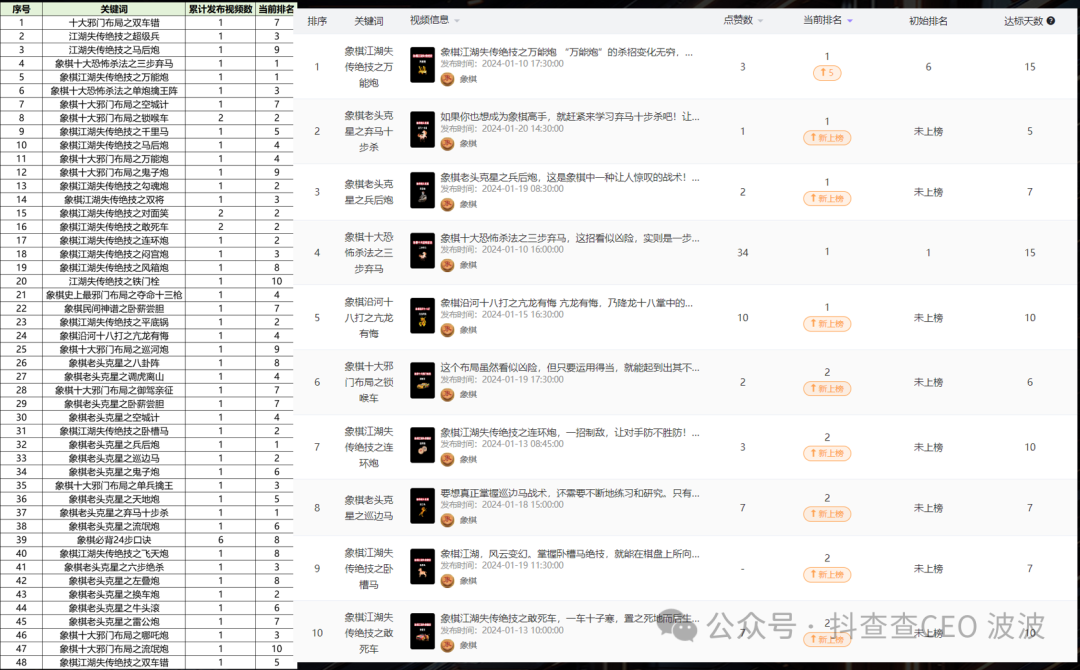Click the 象棋 avatar in the 万能炮 video row

pyautogui.click(x=447, y=79)
